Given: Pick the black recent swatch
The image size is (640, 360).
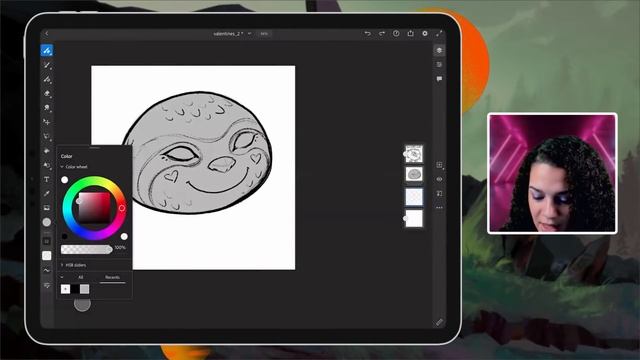Looking at the screenshot, I should coord(75,289).
